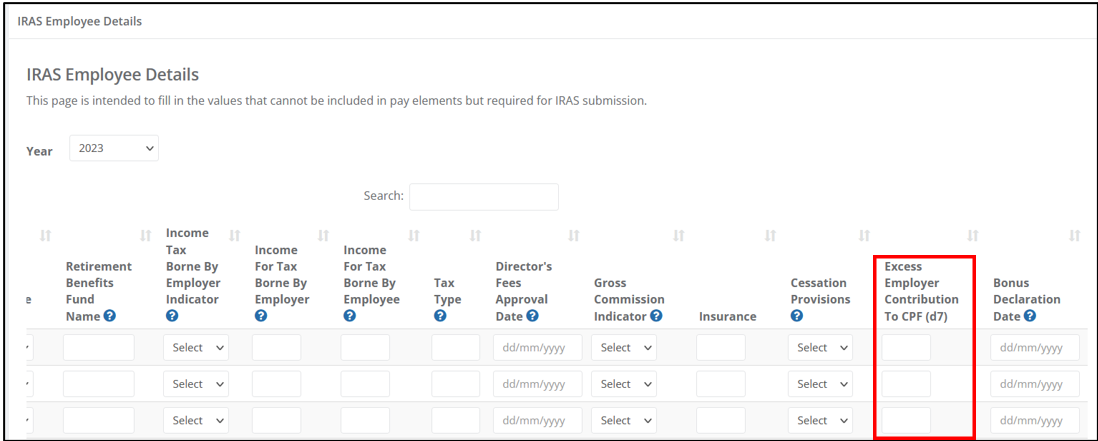Sort by Insurance column arrows
Screen dimensions: 1098x441
770,237
